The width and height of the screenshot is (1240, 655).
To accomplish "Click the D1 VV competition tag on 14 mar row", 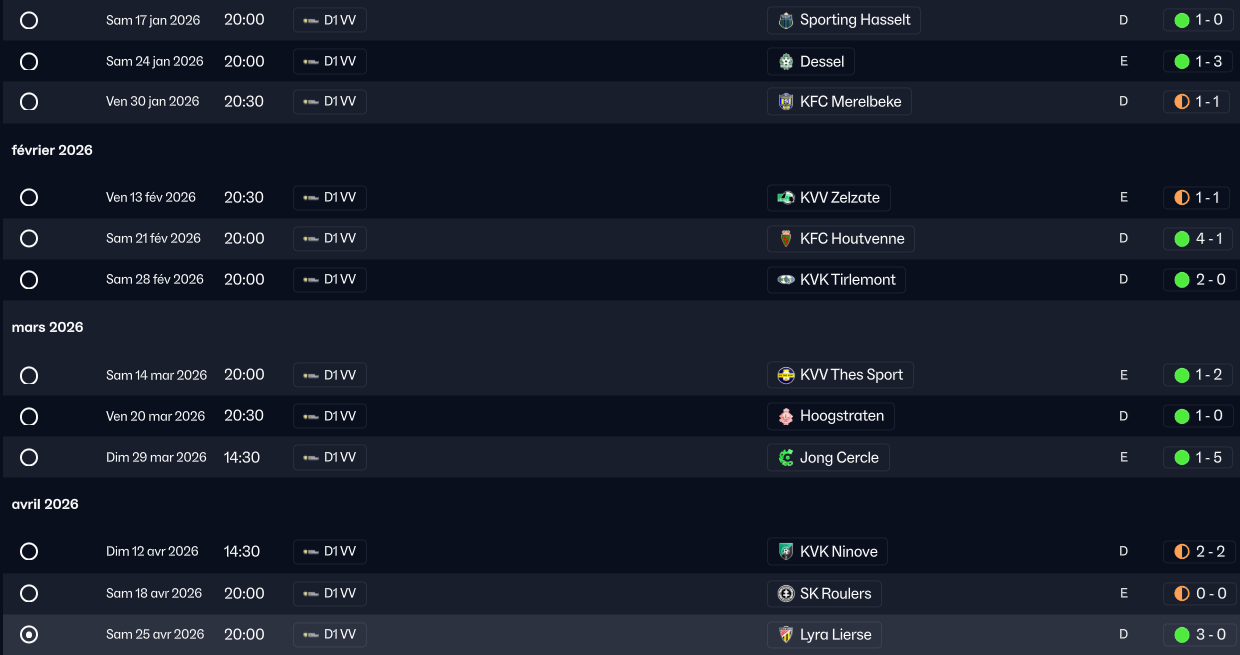I will tap(330, 375).
